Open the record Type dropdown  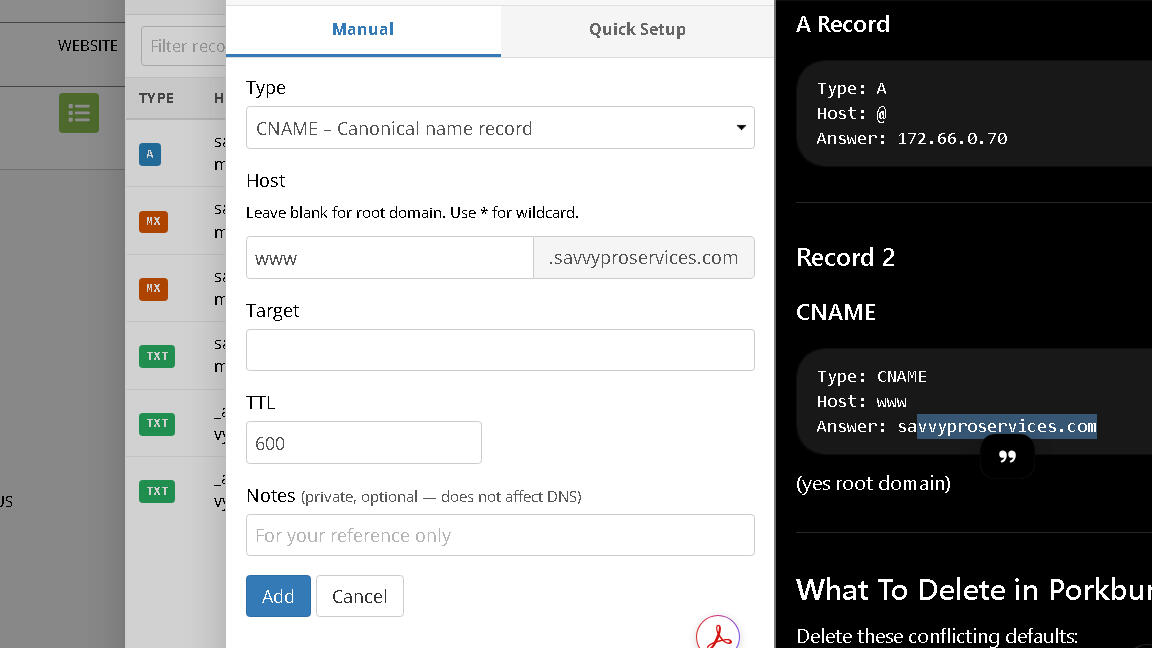pyautogui.click(x=499, y=128)
